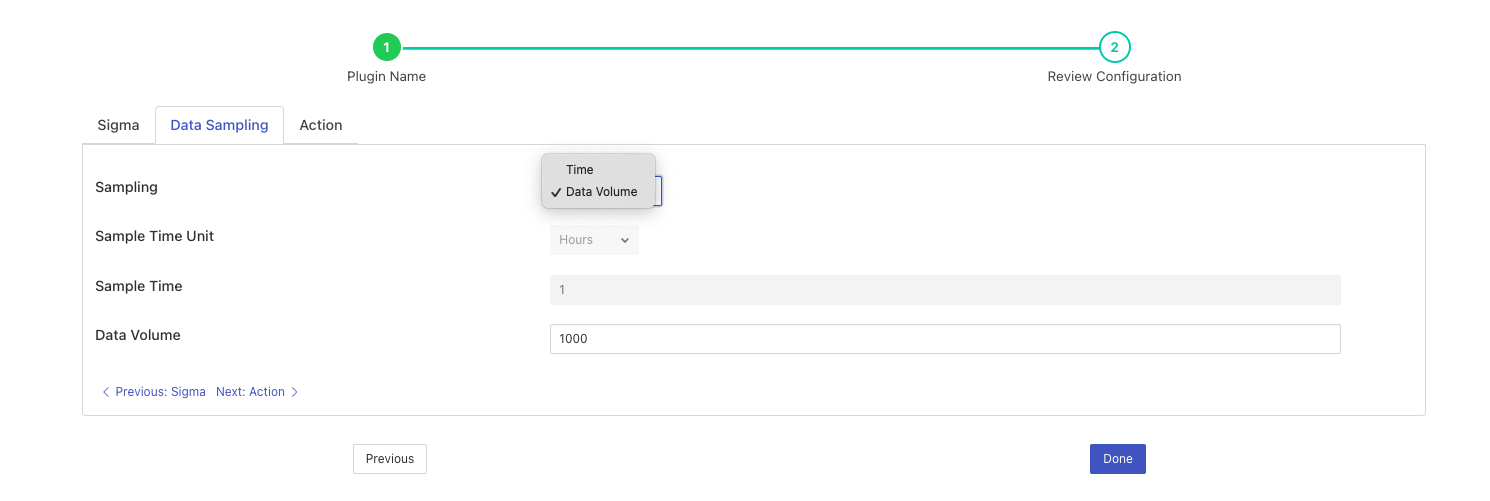Open the Action tab
The height and width of the screenshot is (501, 1490).
click(x=321, y=125)
